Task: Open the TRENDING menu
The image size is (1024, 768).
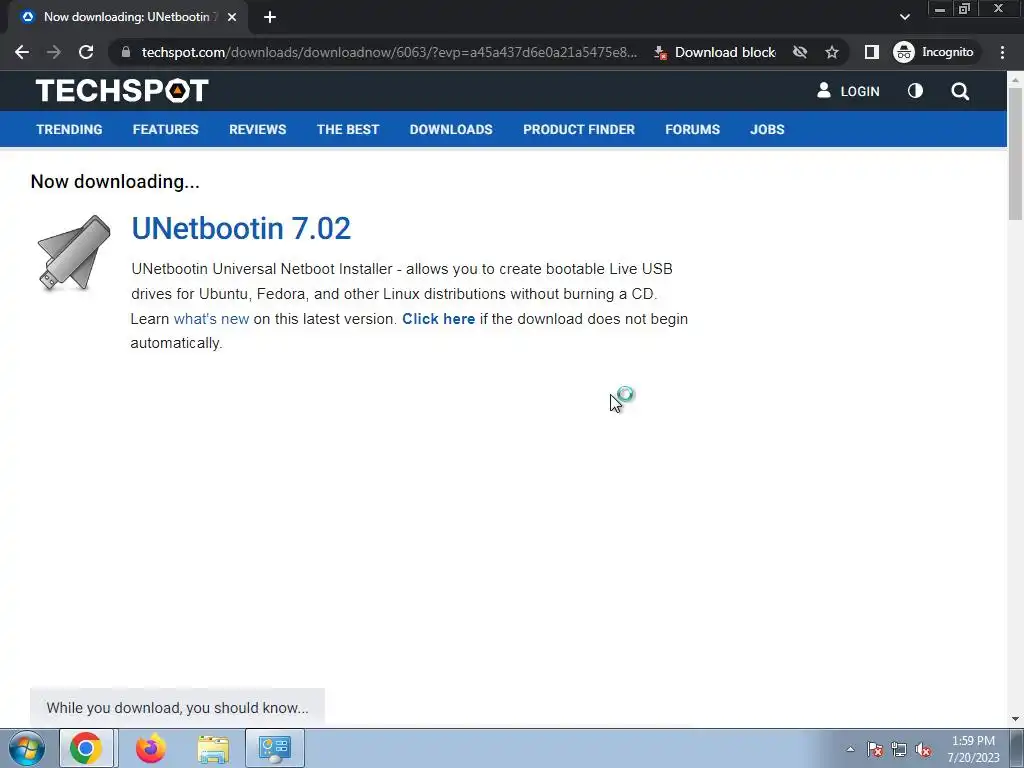Action: (x=69, y=129)
